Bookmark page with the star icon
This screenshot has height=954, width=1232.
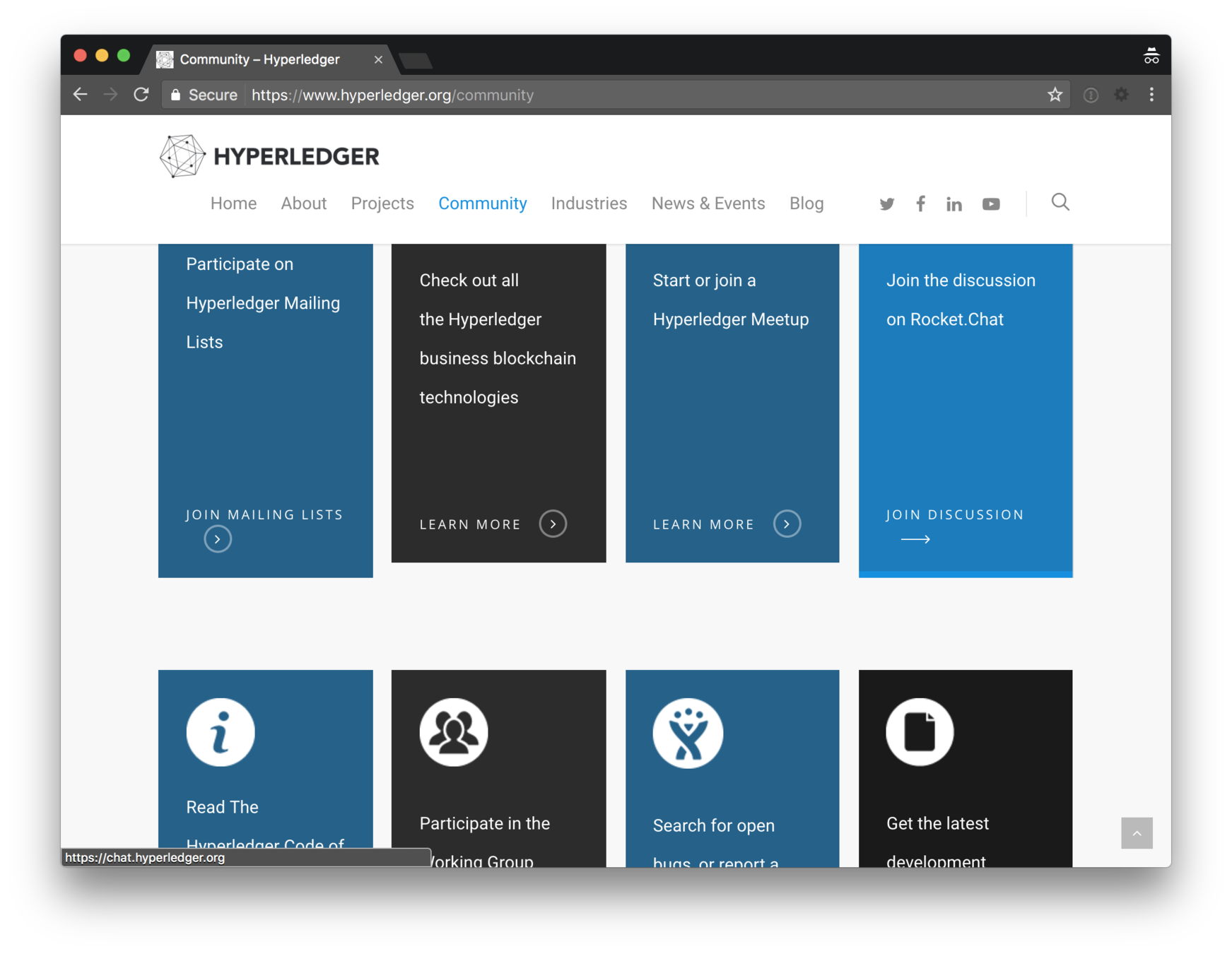[1055, 95]
